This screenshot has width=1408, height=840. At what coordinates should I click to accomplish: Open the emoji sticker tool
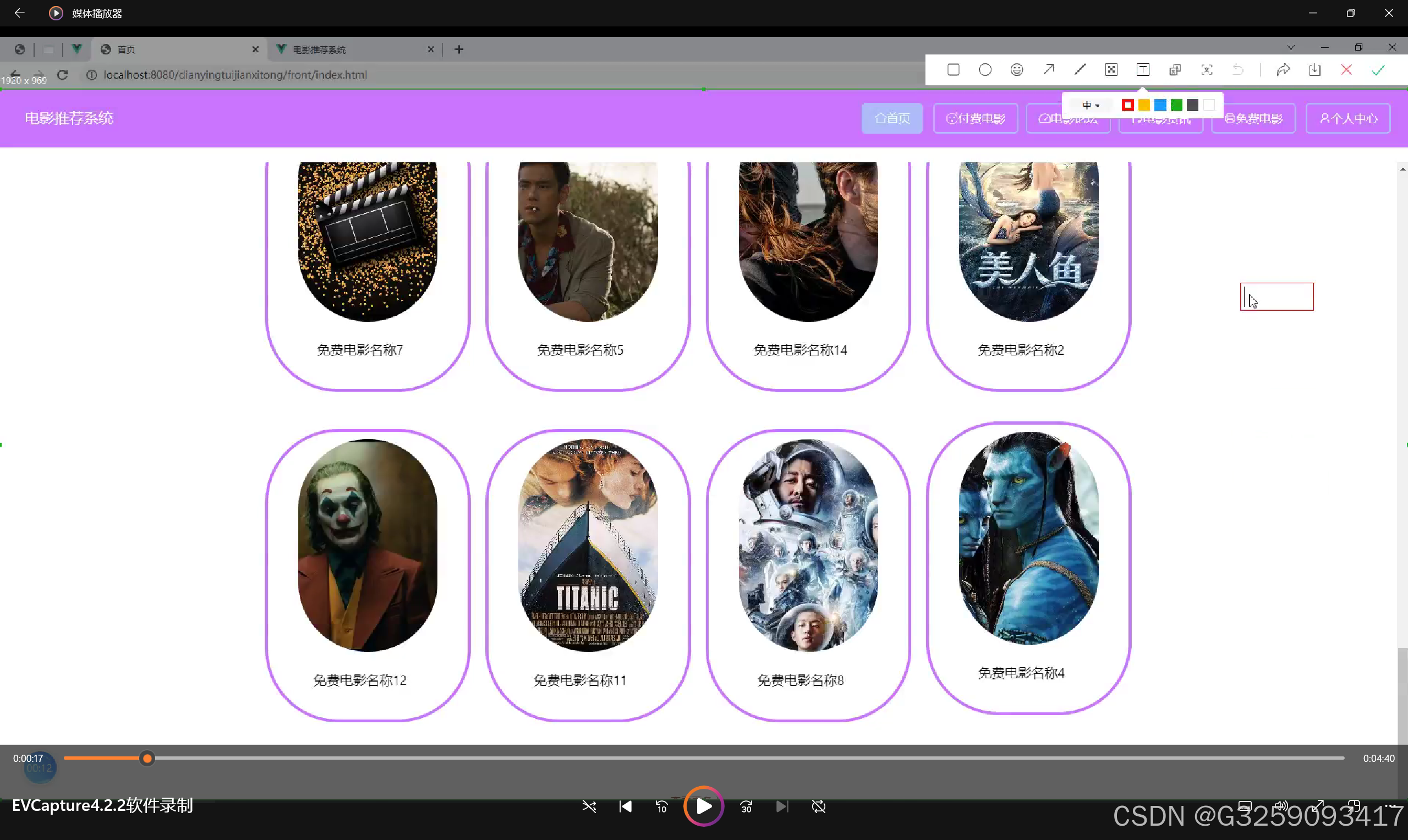(x=1017, y=70)
